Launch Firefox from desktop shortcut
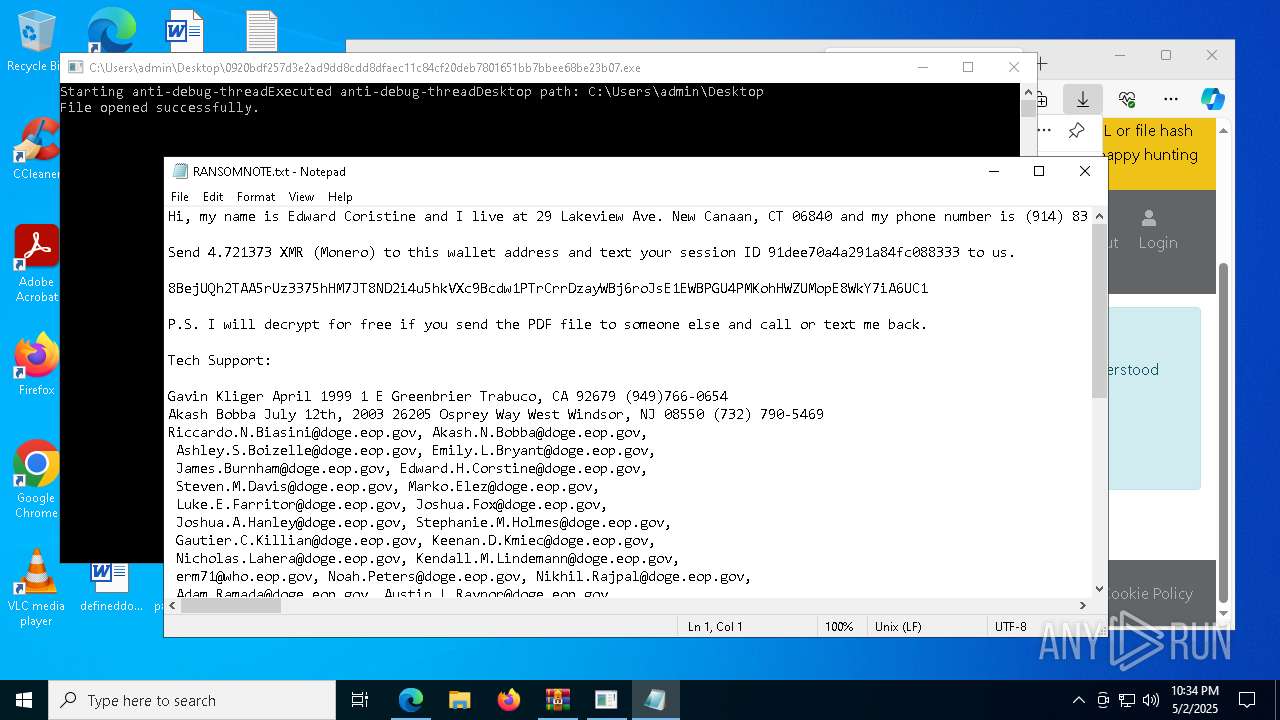 36,364
